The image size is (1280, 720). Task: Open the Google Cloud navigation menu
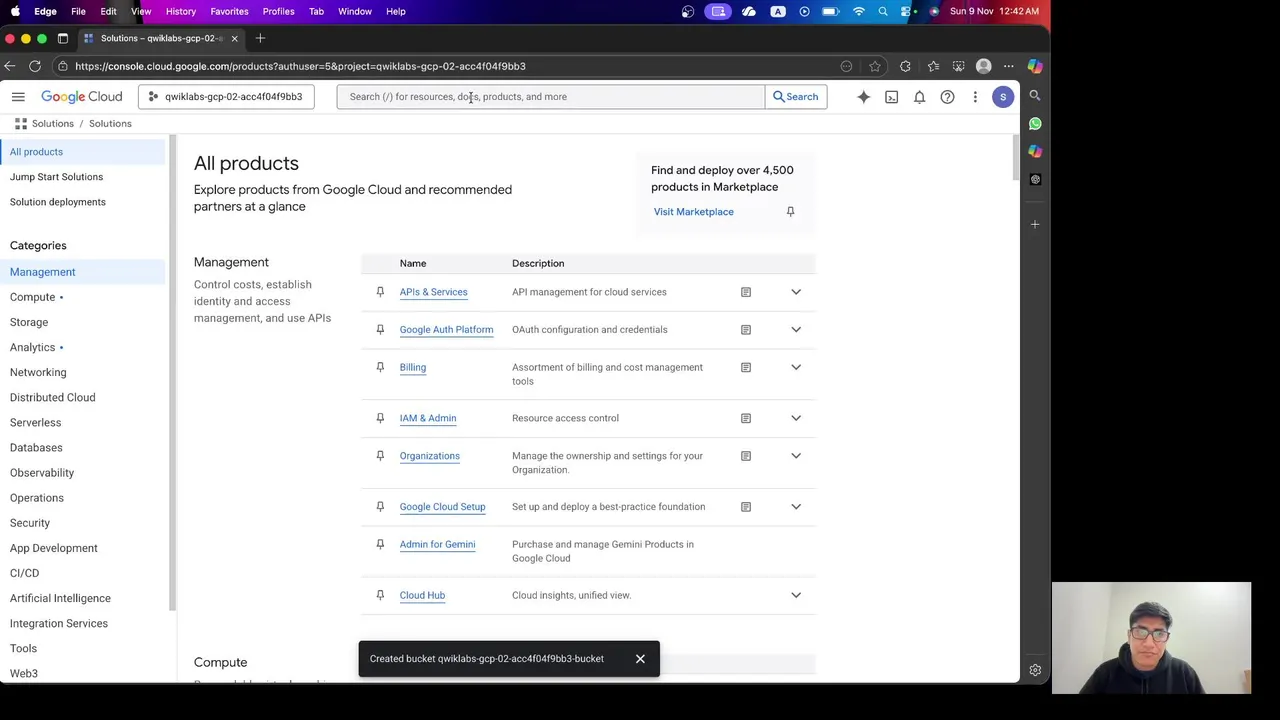(18, 97)
